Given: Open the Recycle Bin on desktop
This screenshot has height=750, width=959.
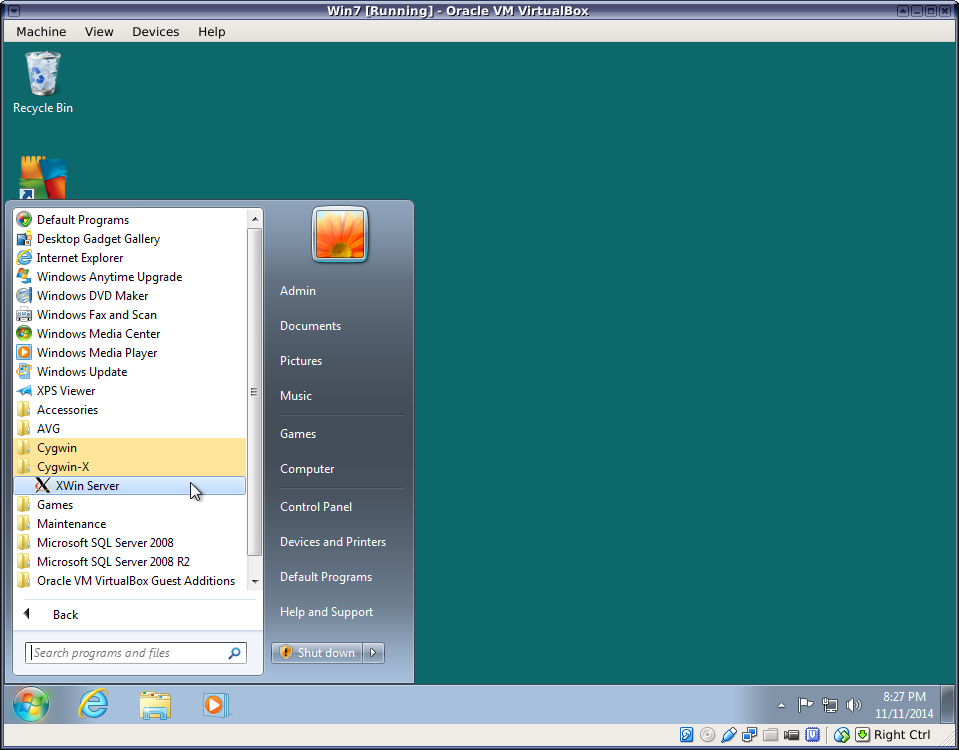Looking at the screenshot, I should 43,83.
